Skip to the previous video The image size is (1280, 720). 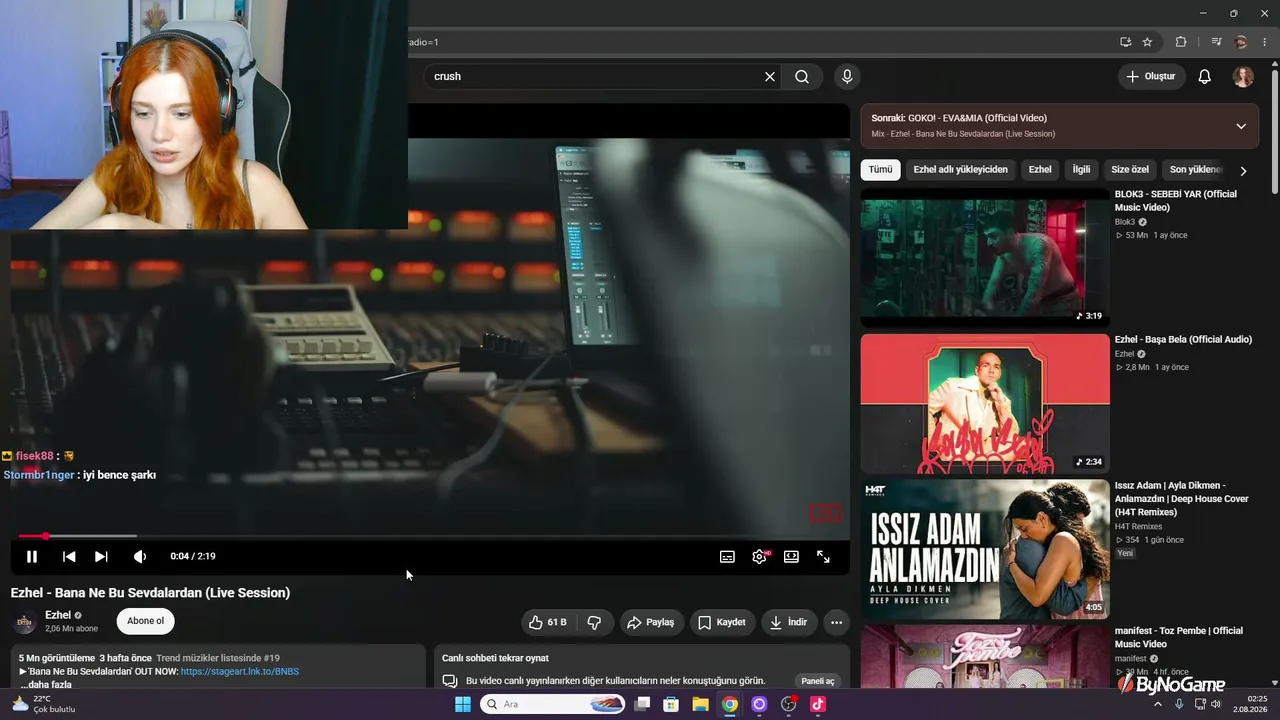click(69, 557)
